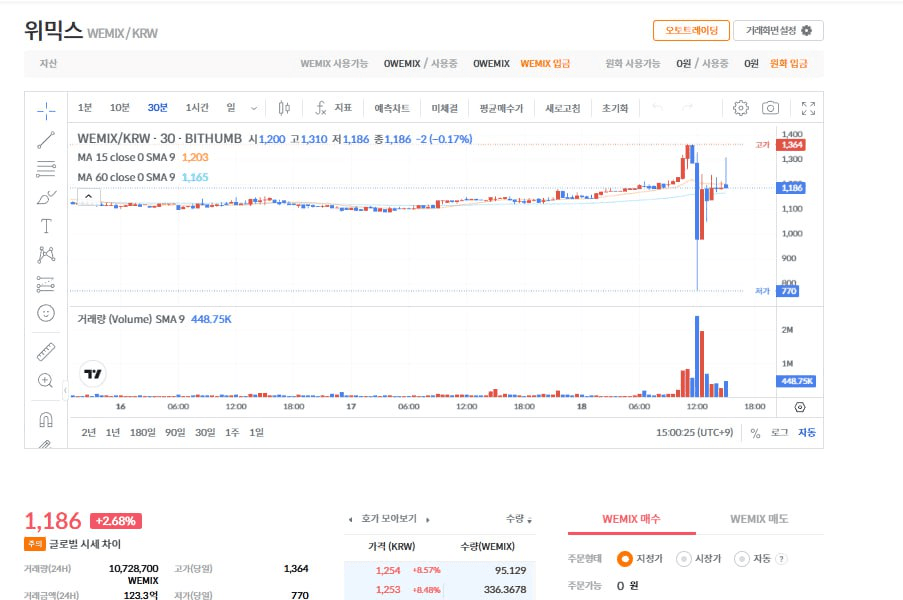Click 초기화 to reset chart
The height and width of the screenshot is (600, 903).
click(x=614, y=108)
